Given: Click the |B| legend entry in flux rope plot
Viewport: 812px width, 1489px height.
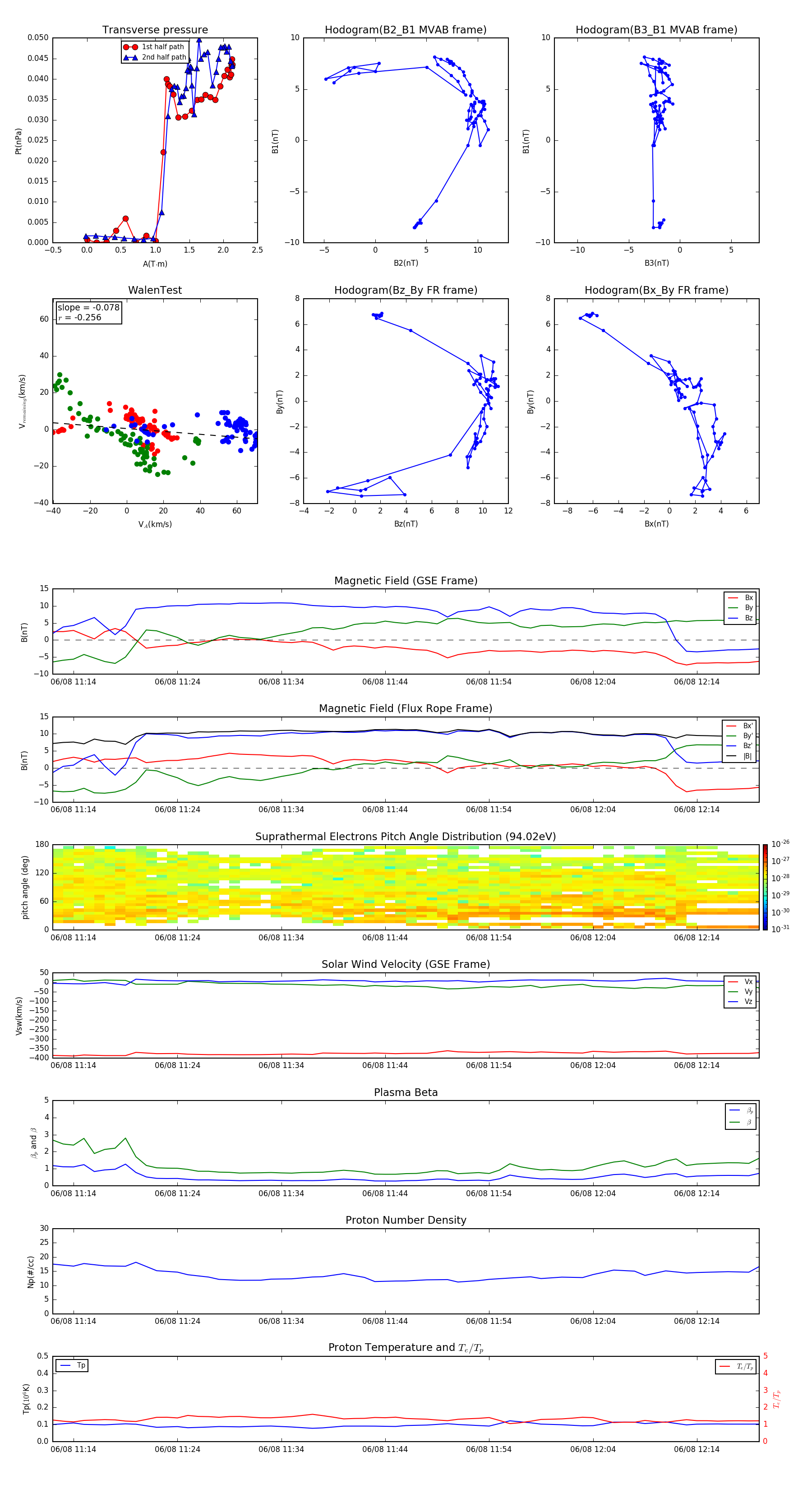Looking at the screenshot, I should click(740, 756).
